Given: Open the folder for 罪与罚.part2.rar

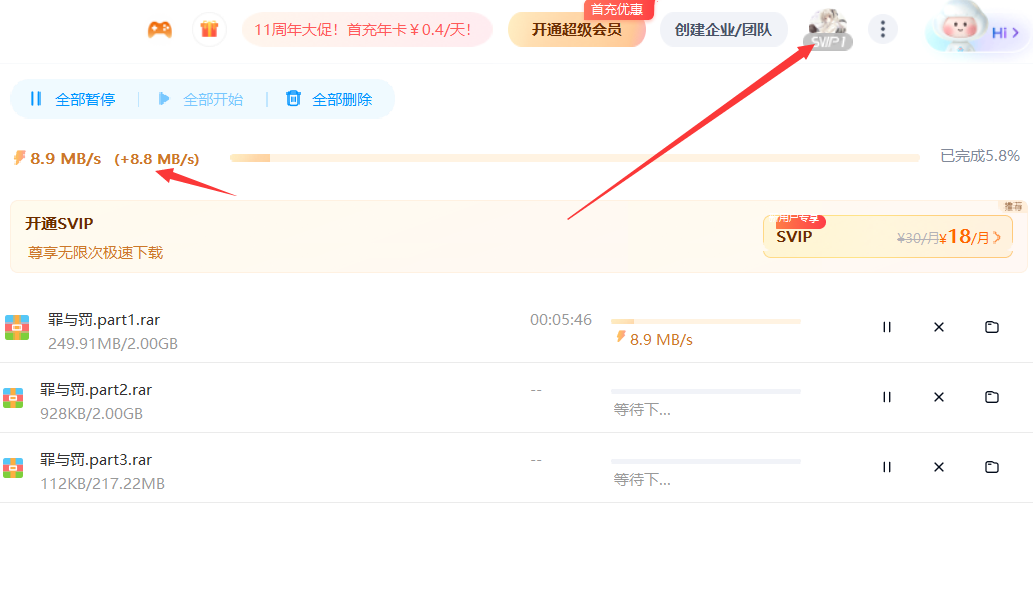Looking at the screenshot, I should point(991,397).
